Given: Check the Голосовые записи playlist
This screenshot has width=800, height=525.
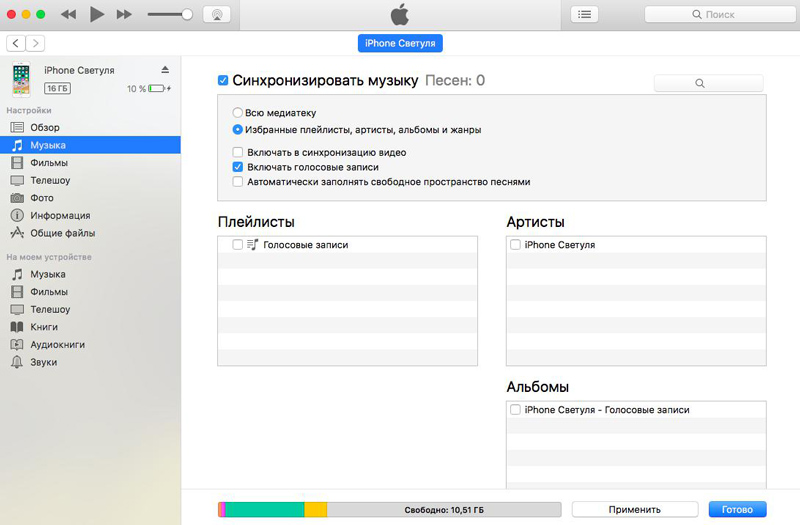Looking at the screenshot, I should point(237,245).
